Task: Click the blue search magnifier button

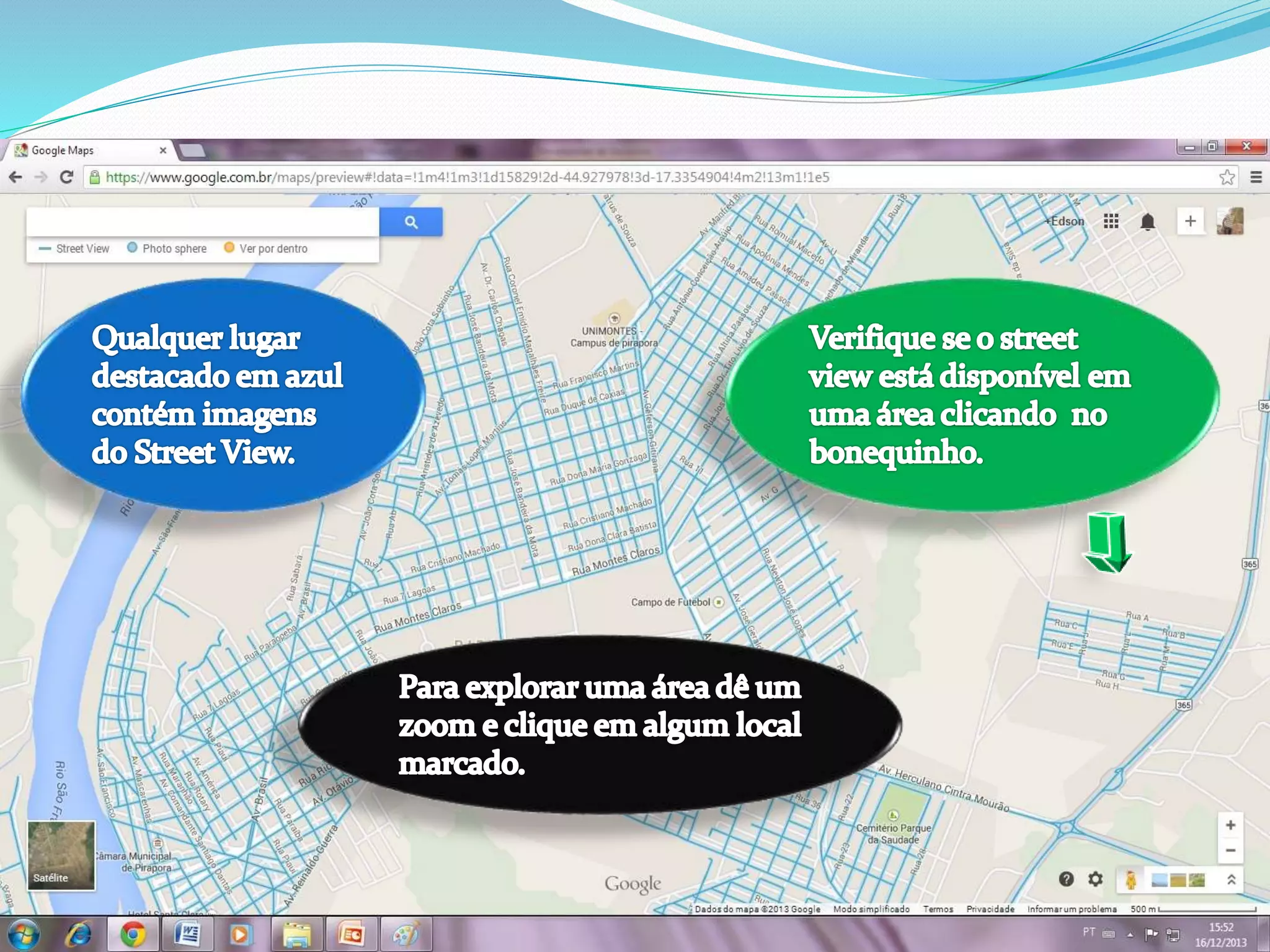Action: click(411, 222)
